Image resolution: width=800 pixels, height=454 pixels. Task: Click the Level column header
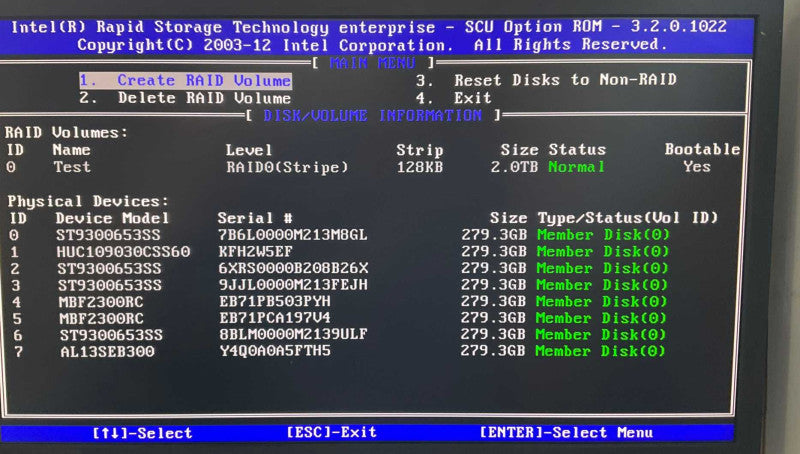click(x=249, y=150)
